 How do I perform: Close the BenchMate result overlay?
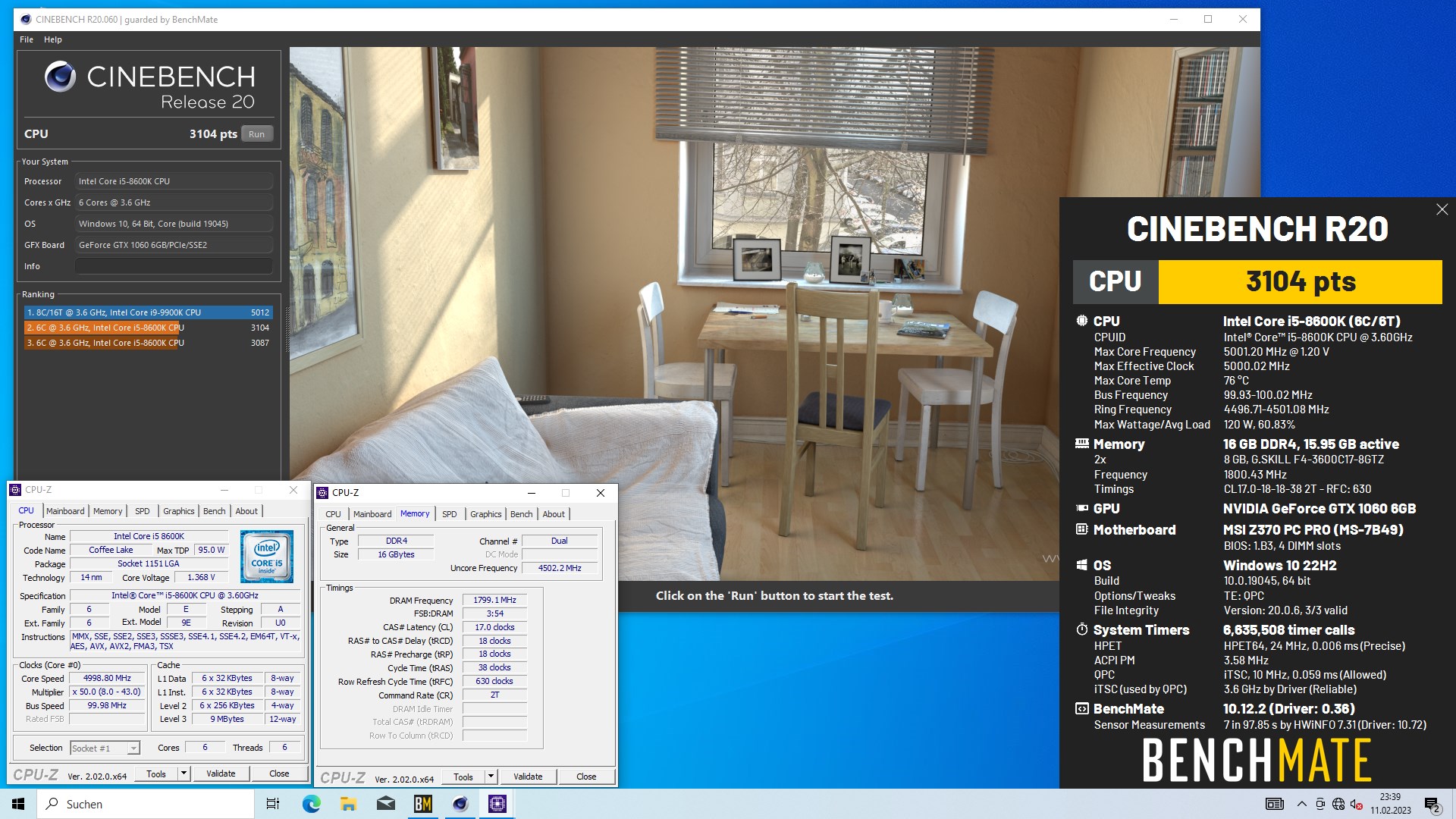[x=1442, y=209]
